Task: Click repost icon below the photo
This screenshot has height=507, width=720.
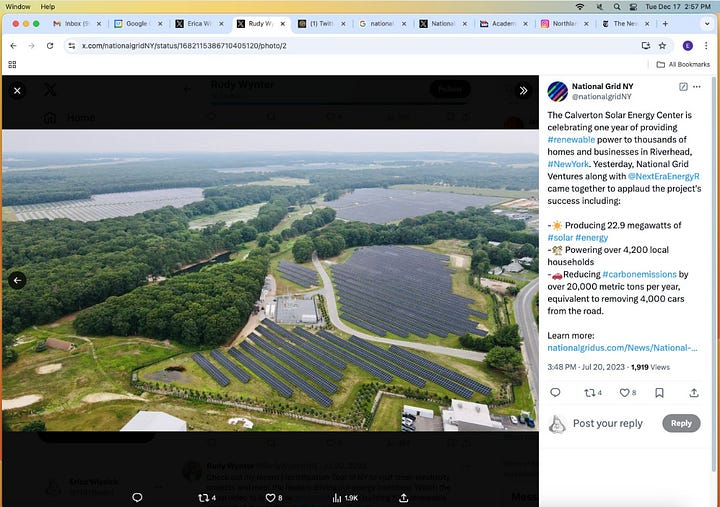Action: pyautogui.click(x=207, y=497)
